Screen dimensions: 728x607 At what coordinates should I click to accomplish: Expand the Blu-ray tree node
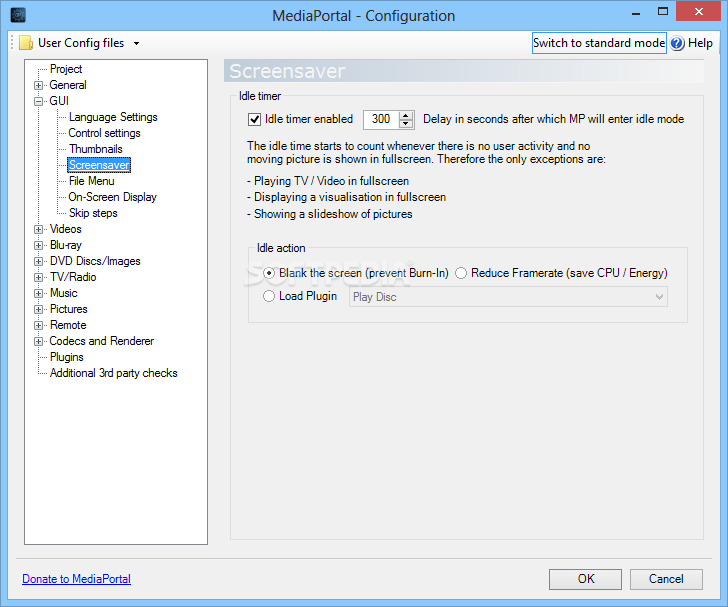(x=39, y=245)
